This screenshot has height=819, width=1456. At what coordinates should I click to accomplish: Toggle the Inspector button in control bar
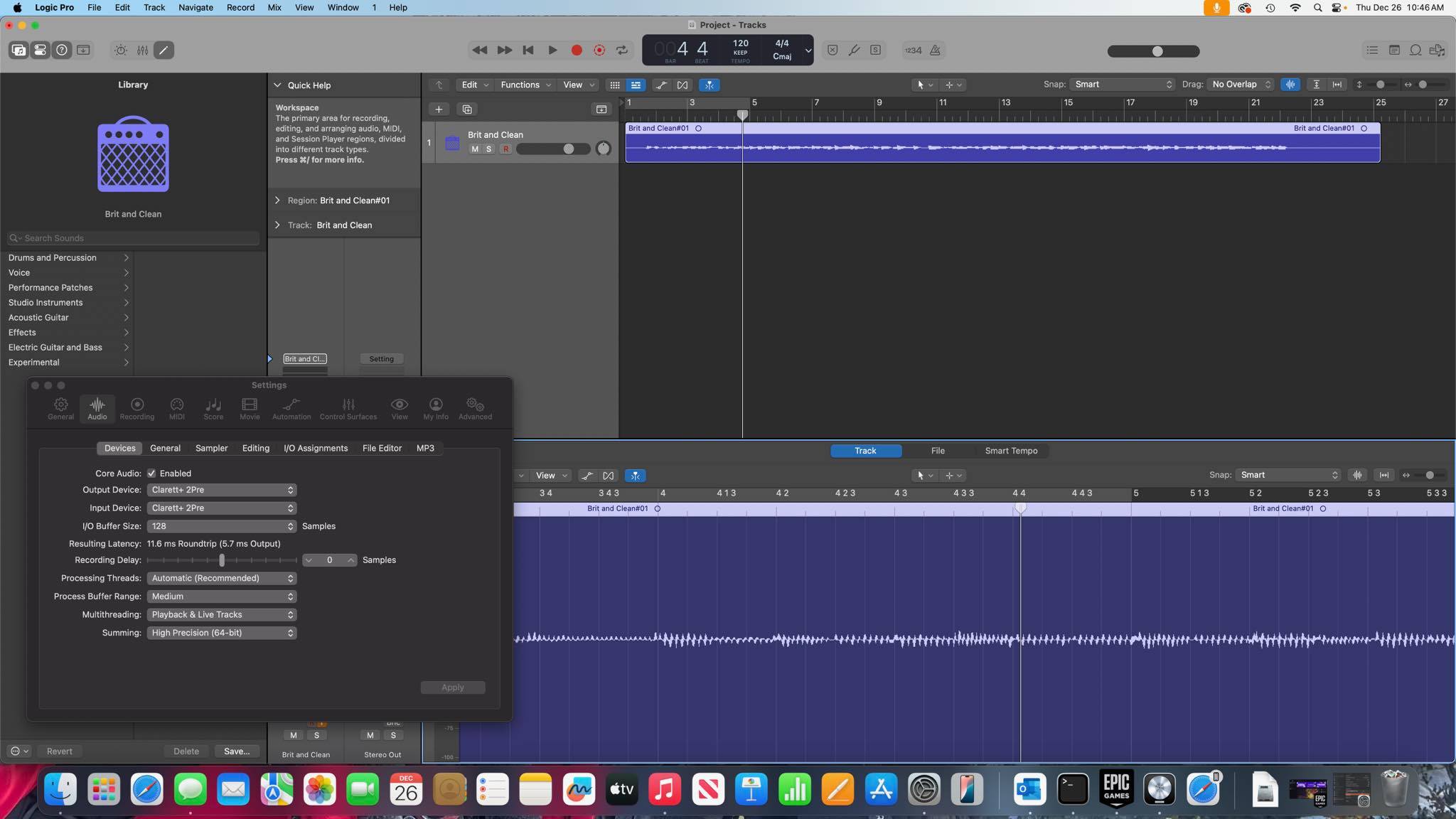[x=41, y=50]
